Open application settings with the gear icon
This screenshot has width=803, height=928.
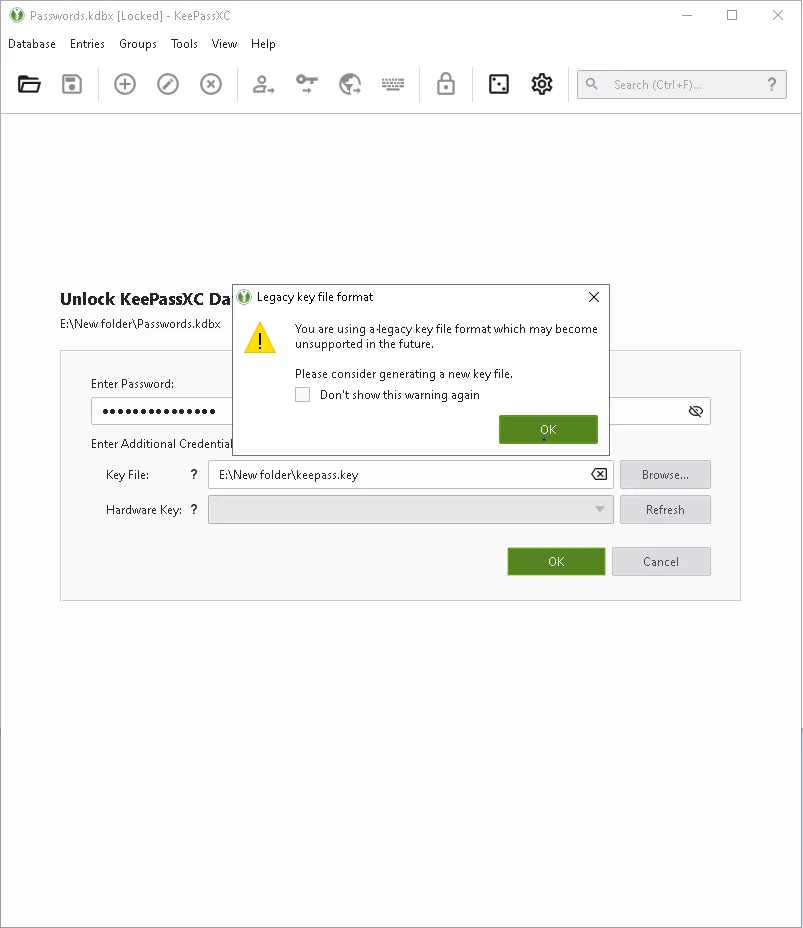click(541, 84)
